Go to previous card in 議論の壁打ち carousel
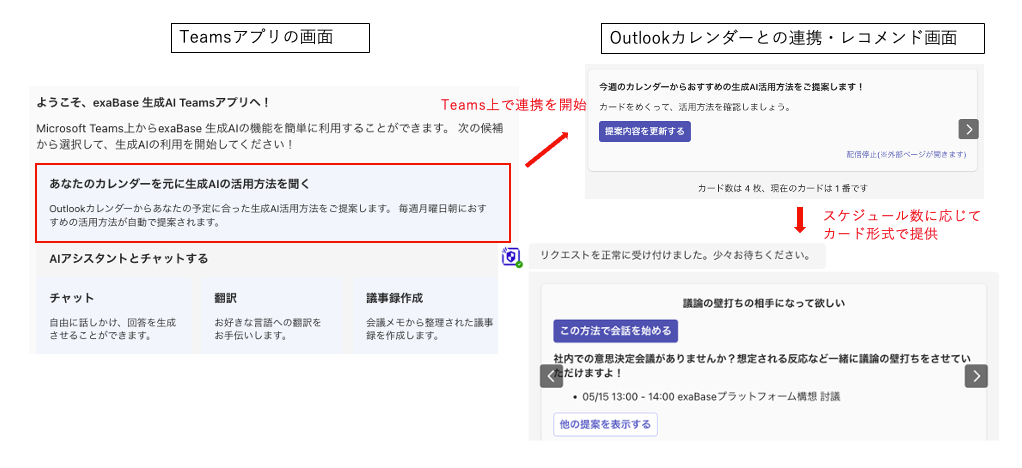The height and width of the screenshot is (468, 1022). [x=551, y=376]
